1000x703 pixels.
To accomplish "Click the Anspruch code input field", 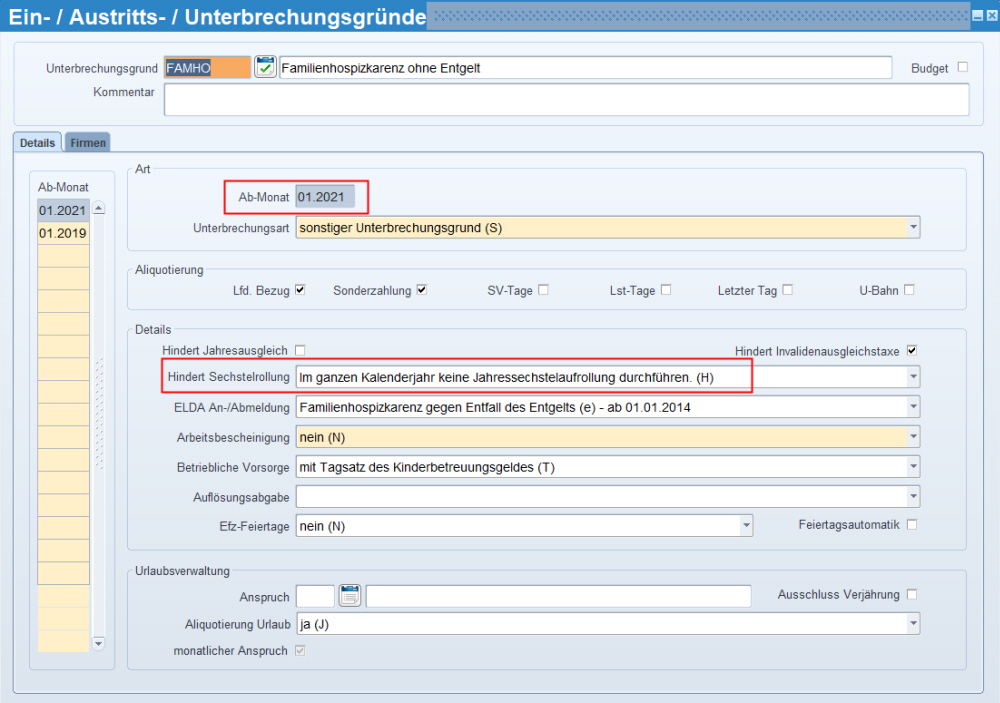I will coord(315,596).
